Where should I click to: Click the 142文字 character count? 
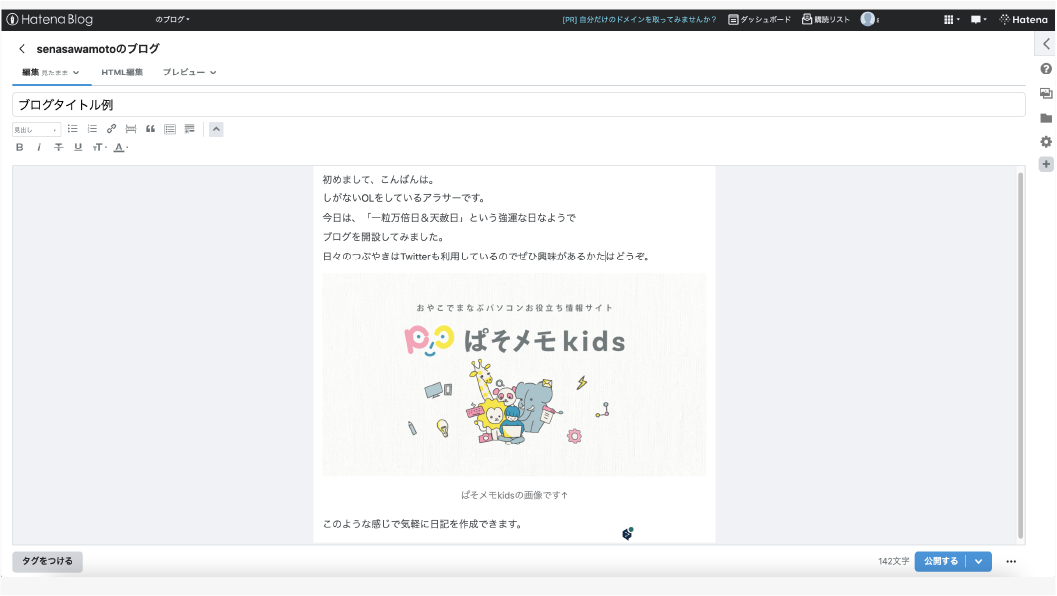(x=893, y=561)
